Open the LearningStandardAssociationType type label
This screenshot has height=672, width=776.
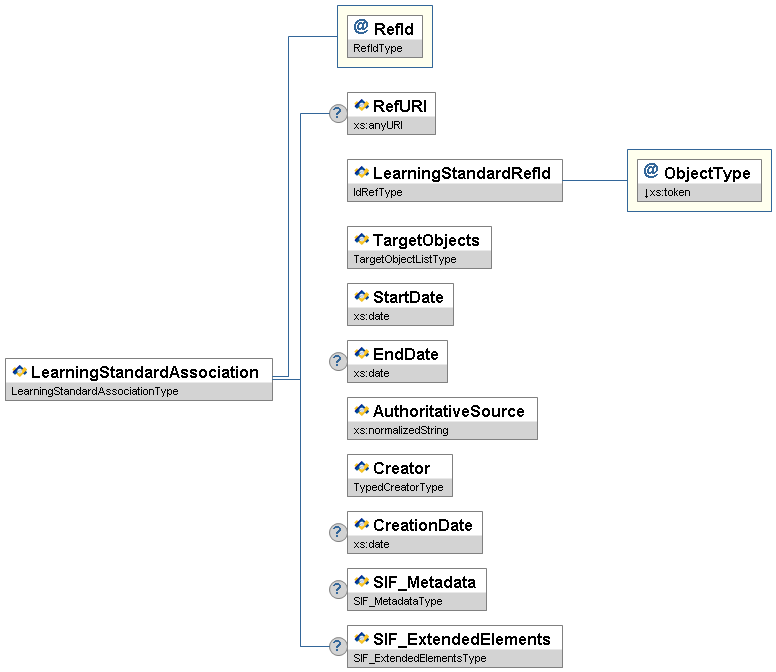[x=94, y=391]
